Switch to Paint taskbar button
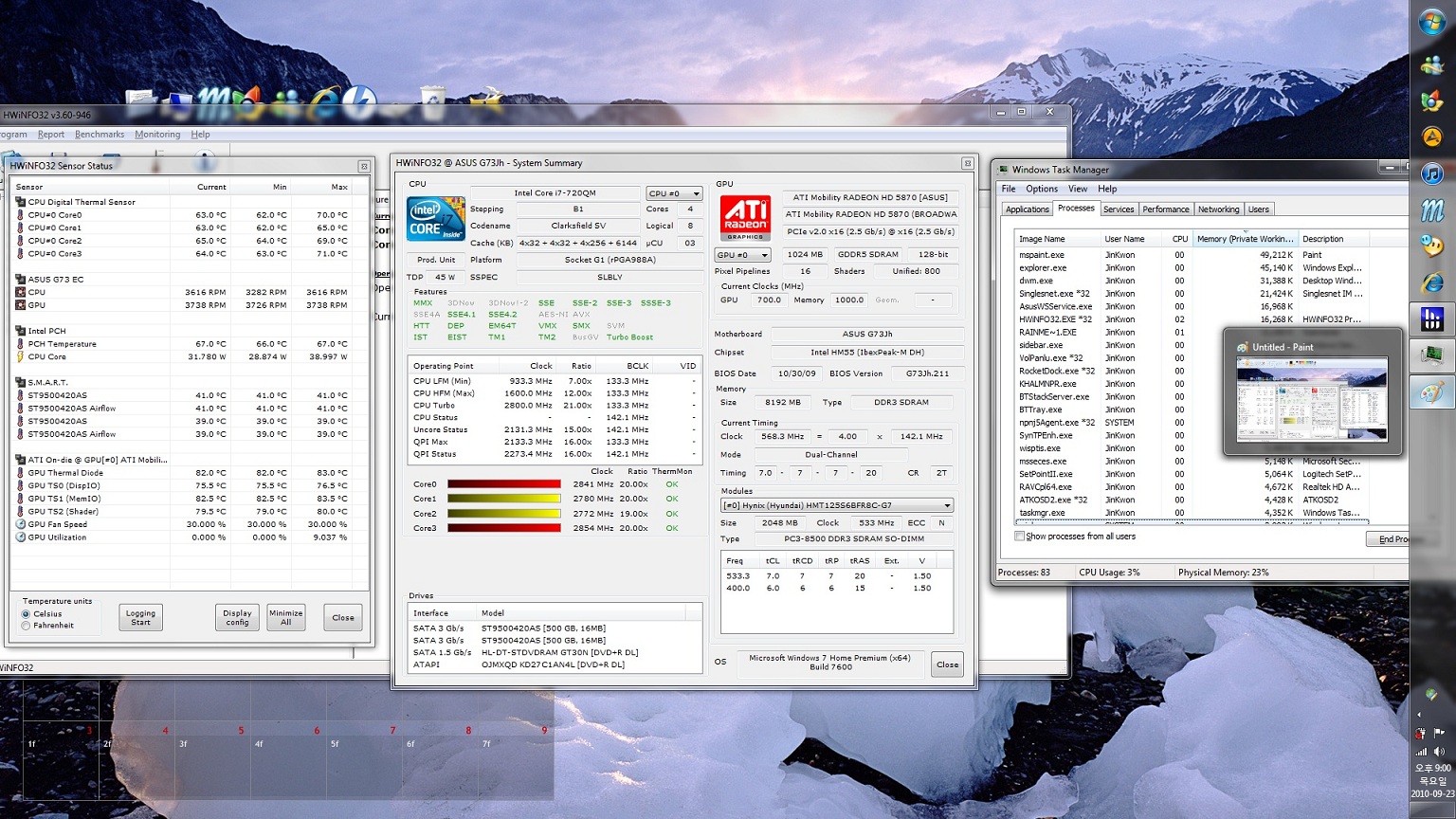Image resolution: width=1456 pixels, height=819 pixels. (x=1432, y=392)
